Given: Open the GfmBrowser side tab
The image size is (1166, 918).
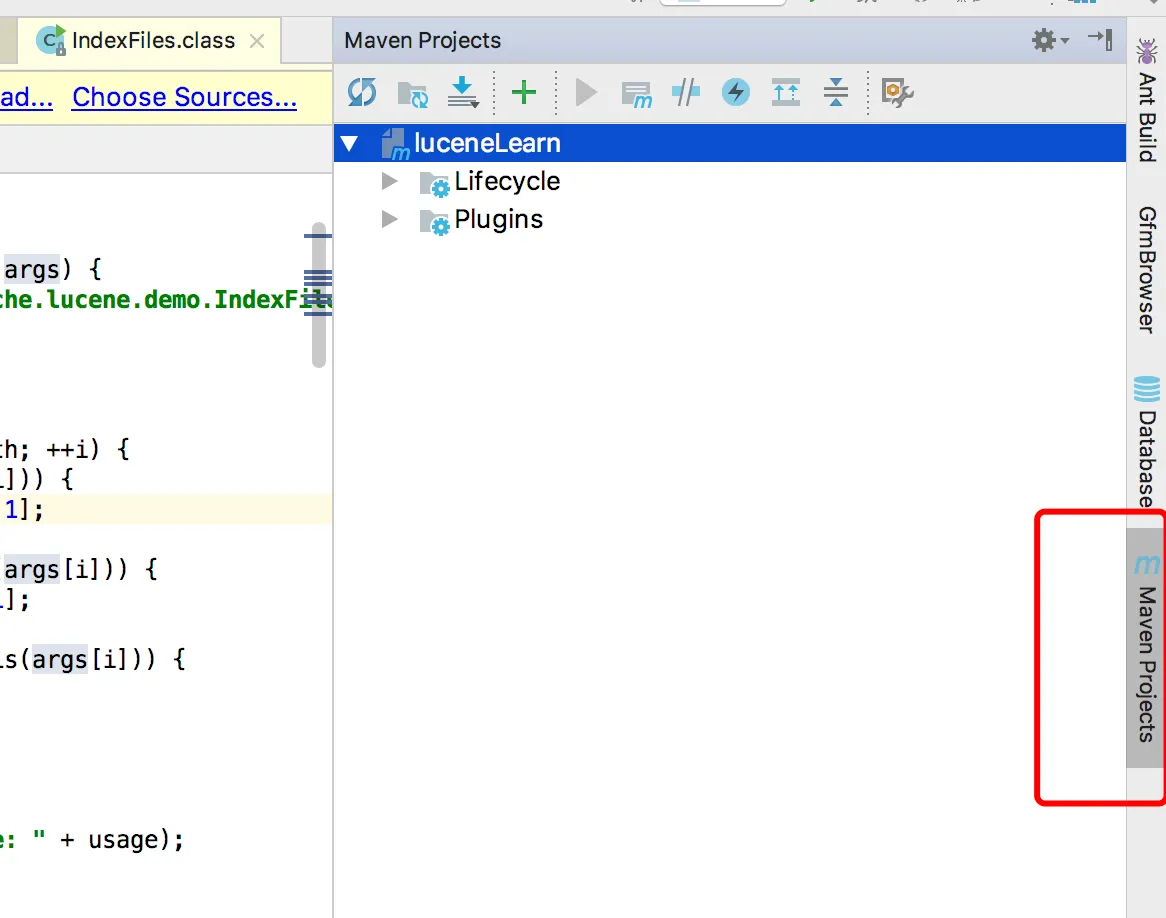Looking at the screenshot, I should click(x=1147, y=269).
